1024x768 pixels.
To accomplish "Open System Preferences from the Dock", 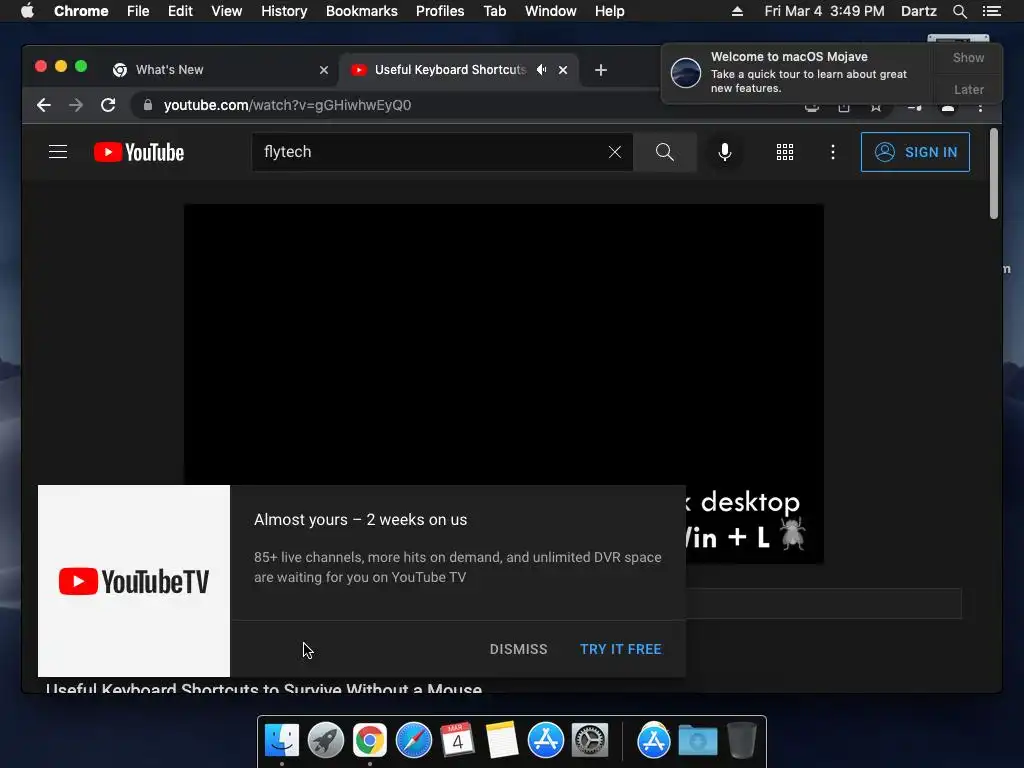I will pos(590,741).
